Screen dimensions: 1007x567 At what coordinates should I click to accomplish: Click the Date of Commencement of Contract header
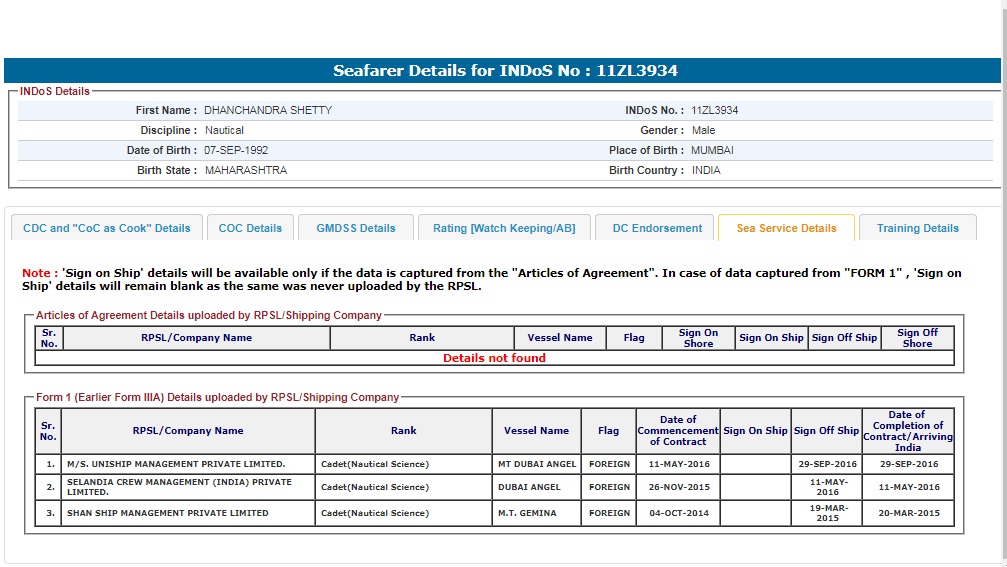coord(678,431)
